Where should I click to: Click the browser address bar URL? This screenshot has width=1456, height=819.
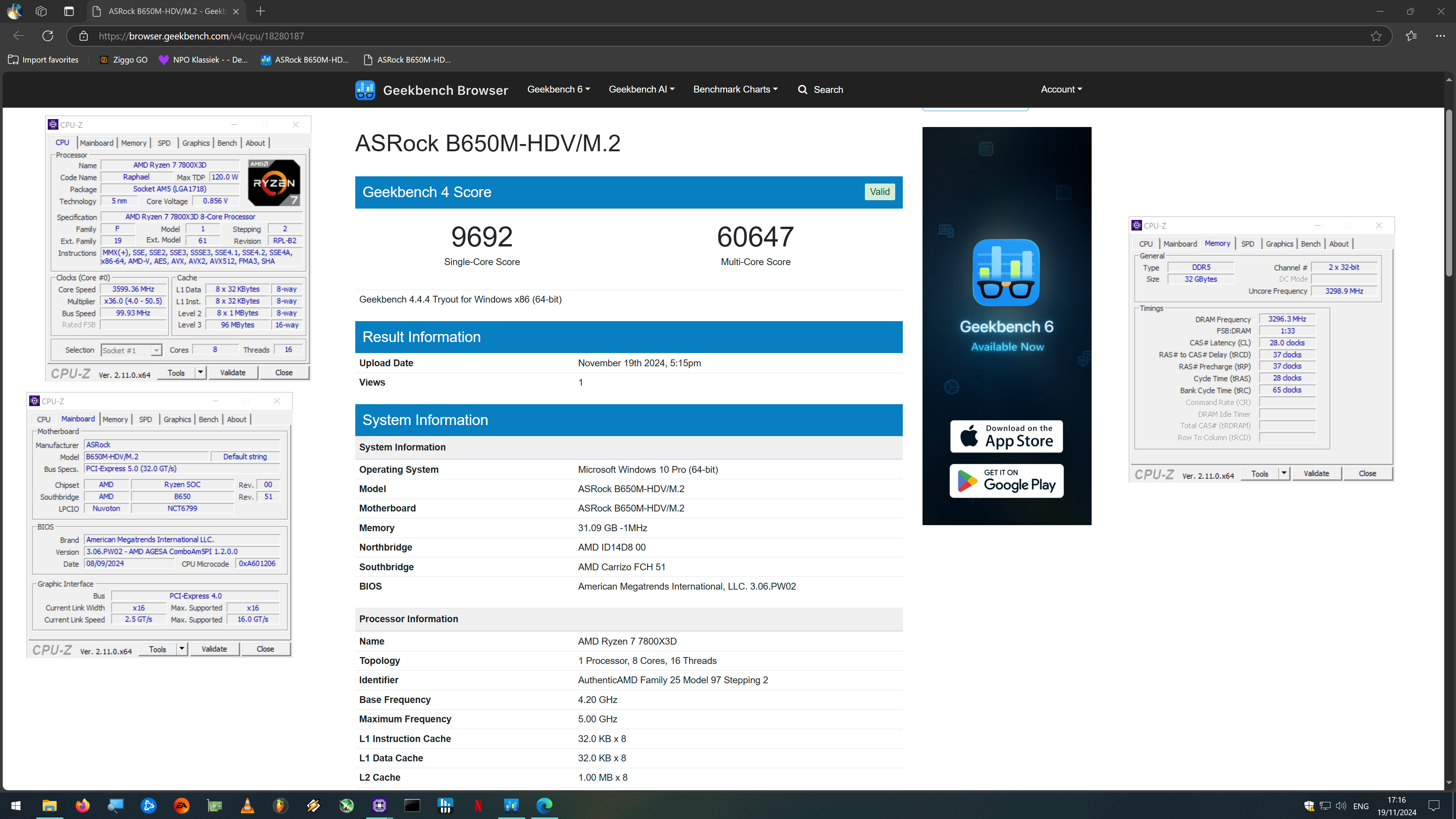201,36
